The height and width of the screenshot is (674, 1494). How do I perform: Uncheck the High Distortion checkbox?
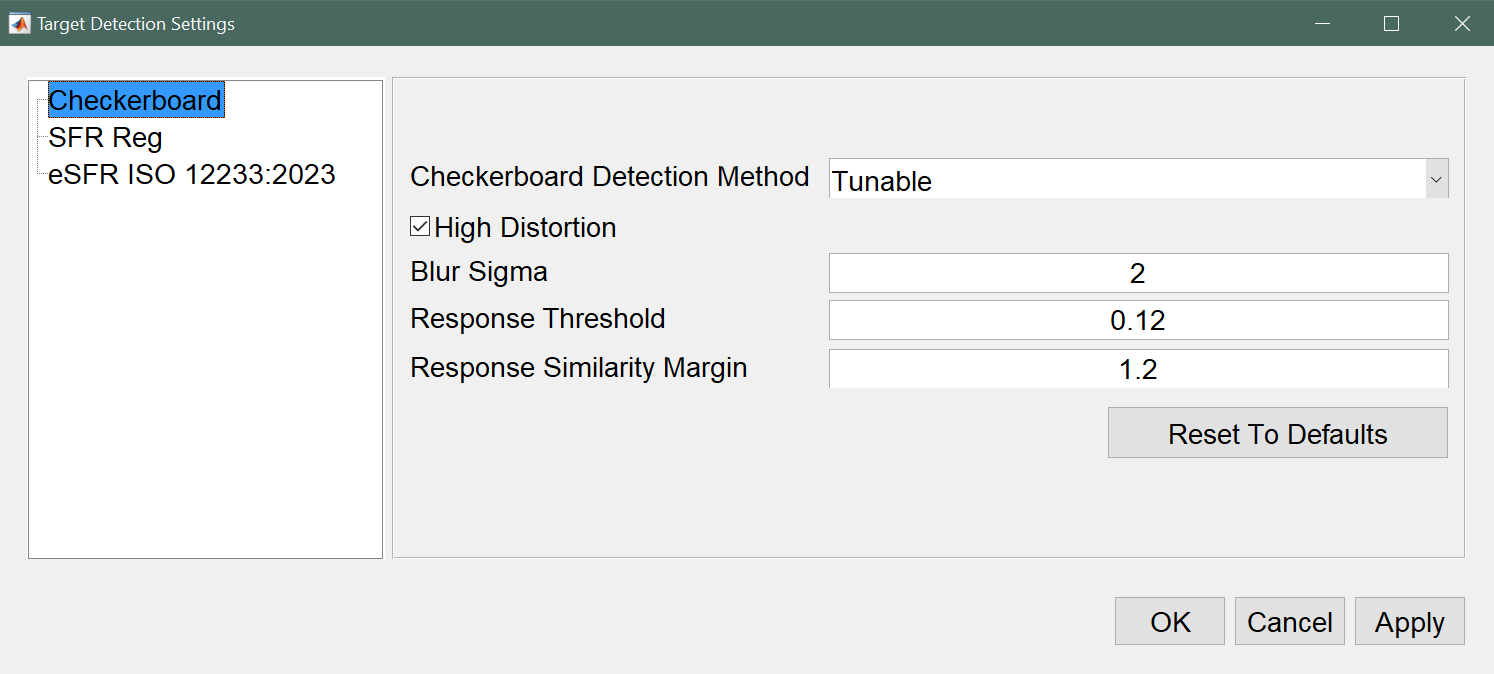click(420, 227)
